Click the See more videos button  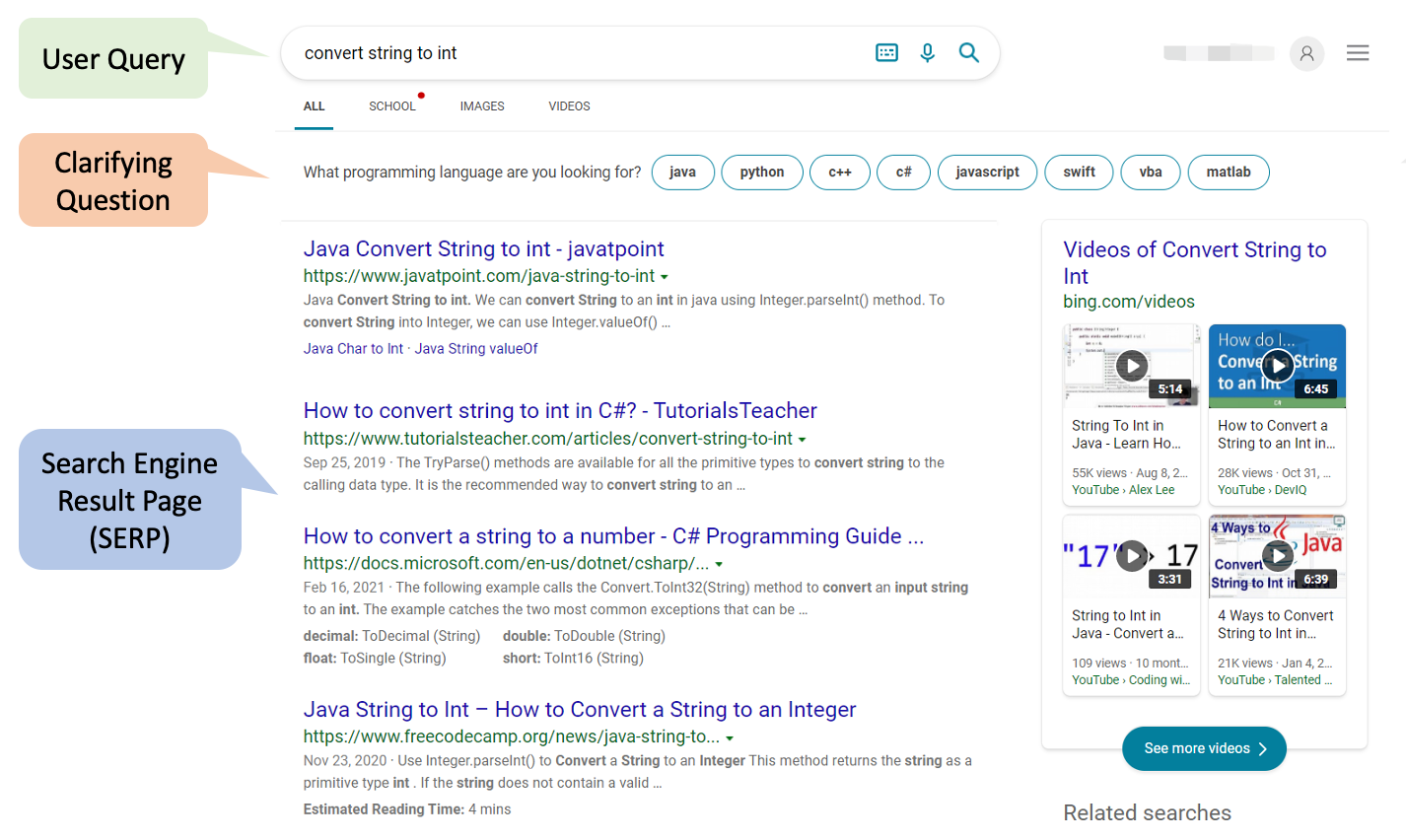click(1204, 749)
